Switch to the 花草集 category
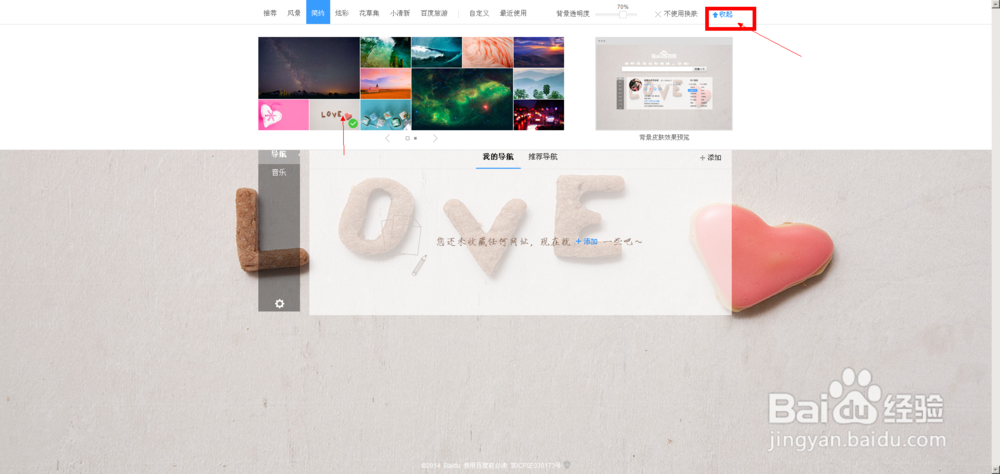 369,13
